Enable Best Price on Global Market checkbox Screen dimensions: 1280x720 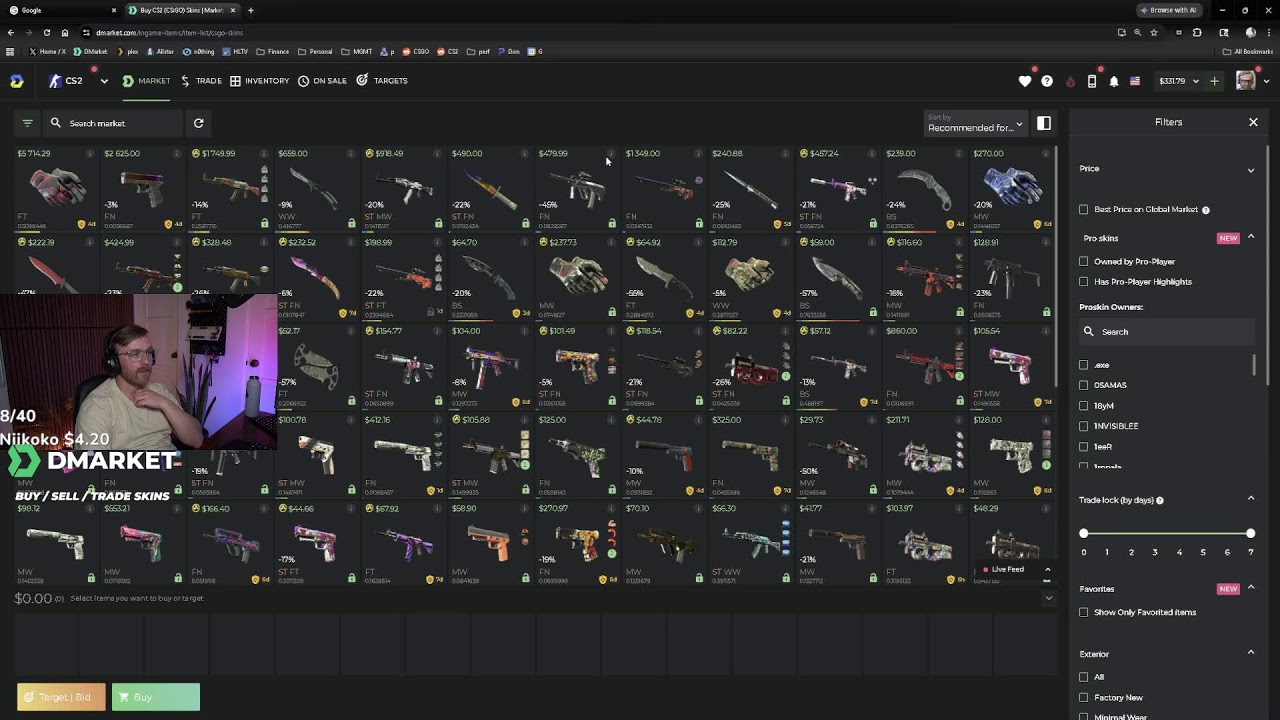(x=1084, y=210)
